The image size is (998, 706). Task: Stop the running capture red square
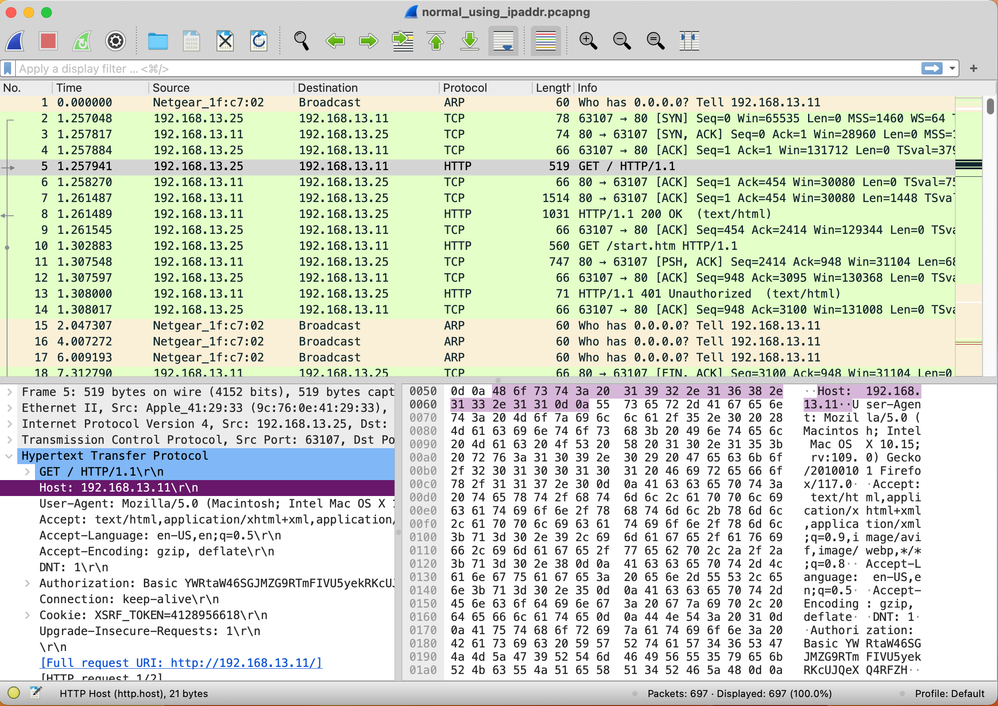48,41
